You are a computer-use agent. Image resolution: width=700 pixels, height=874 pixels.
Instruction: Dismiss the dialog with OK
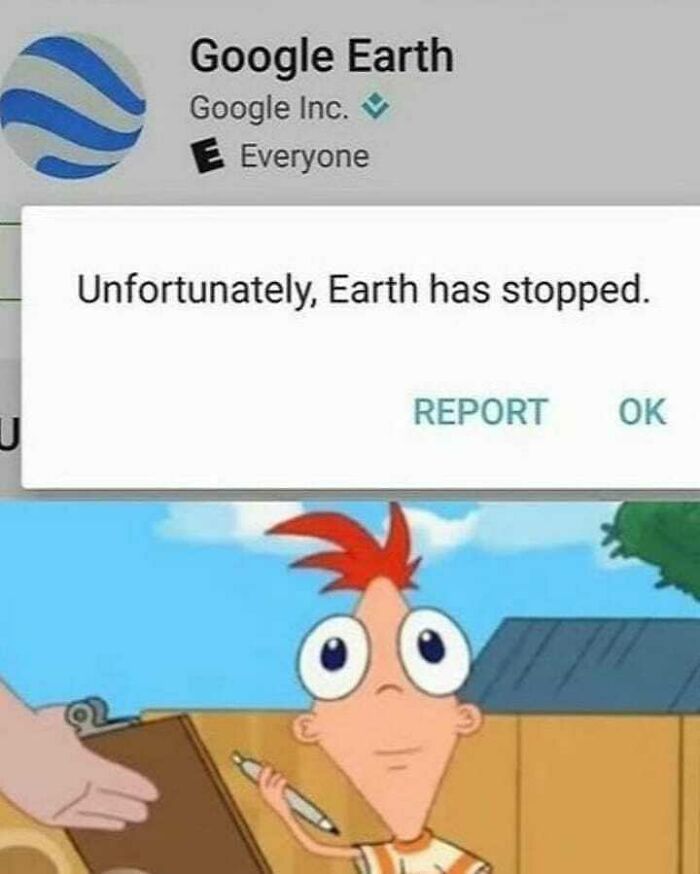642,412
